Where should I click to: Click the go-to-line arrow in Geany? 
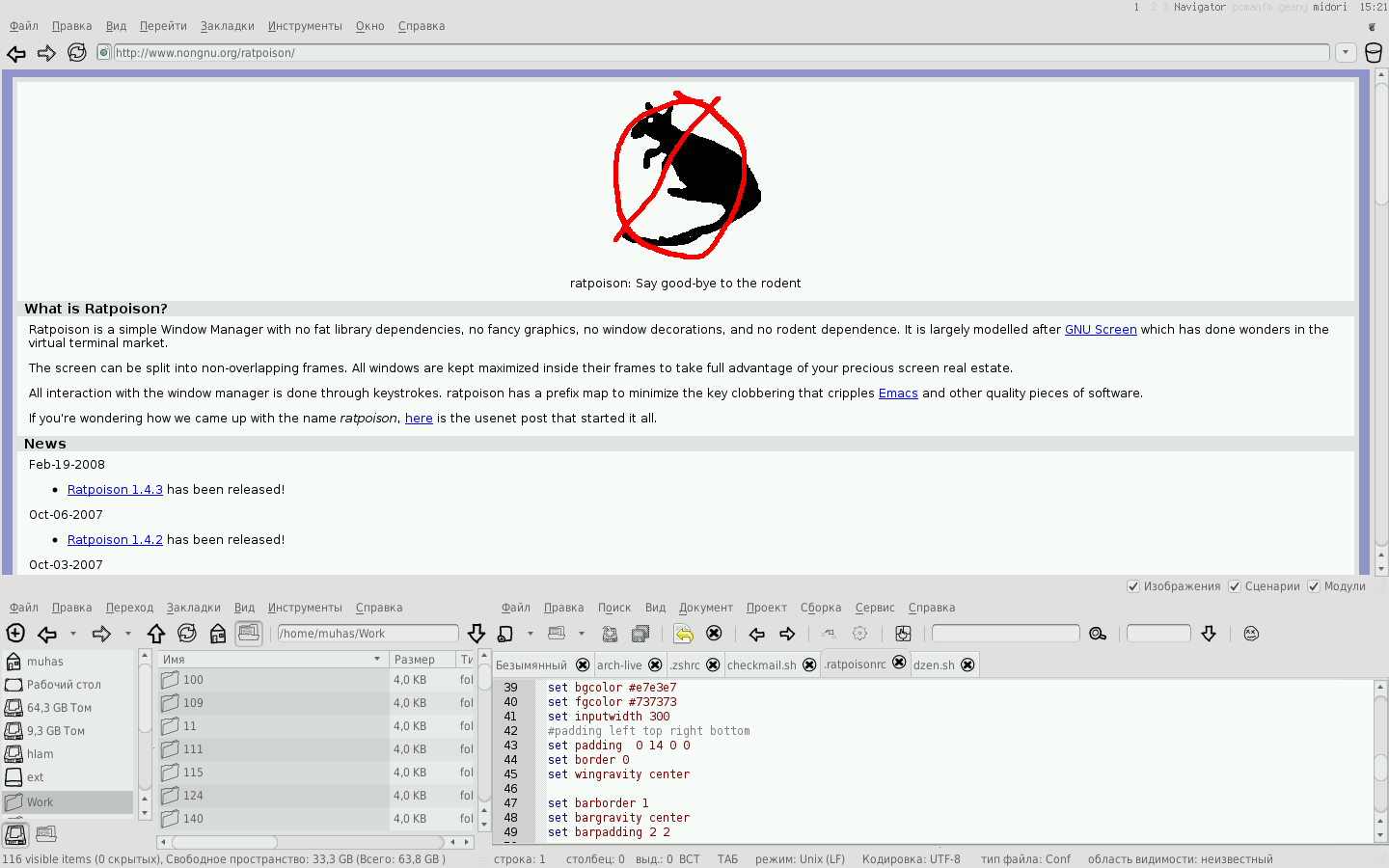(1209, 634)
